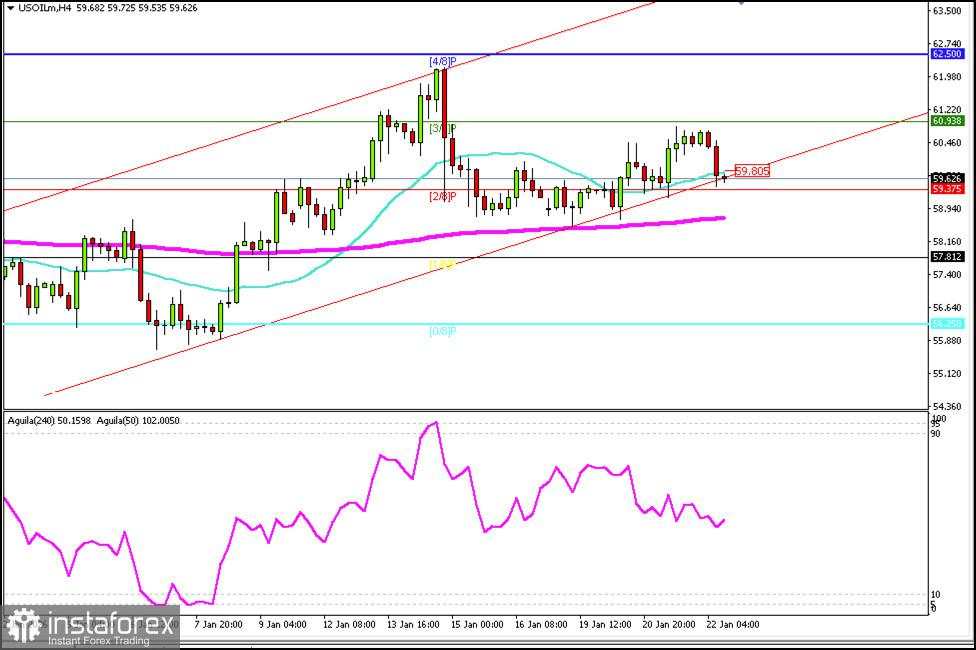Click the InstaForex logo icon
This screenshot has width=976, height=650.
coord(26,625)
